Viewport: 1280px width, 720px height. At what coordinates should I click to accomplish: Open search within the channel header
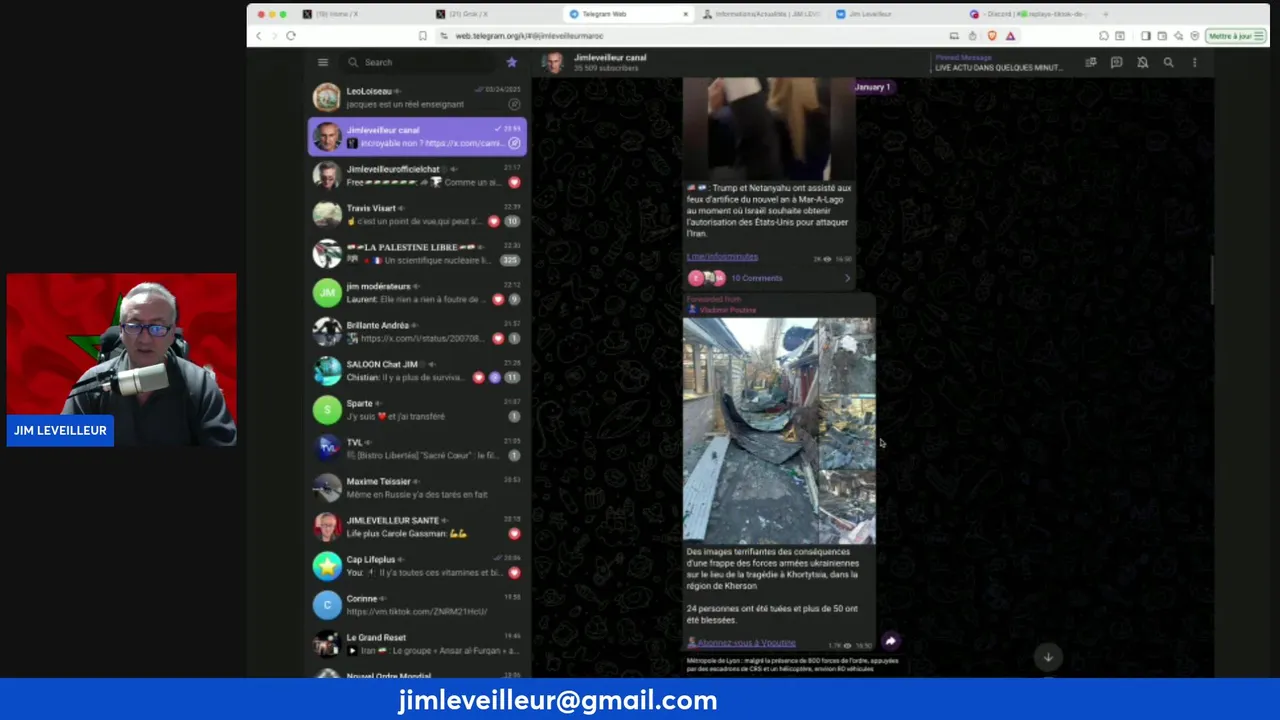[1168, 63]
